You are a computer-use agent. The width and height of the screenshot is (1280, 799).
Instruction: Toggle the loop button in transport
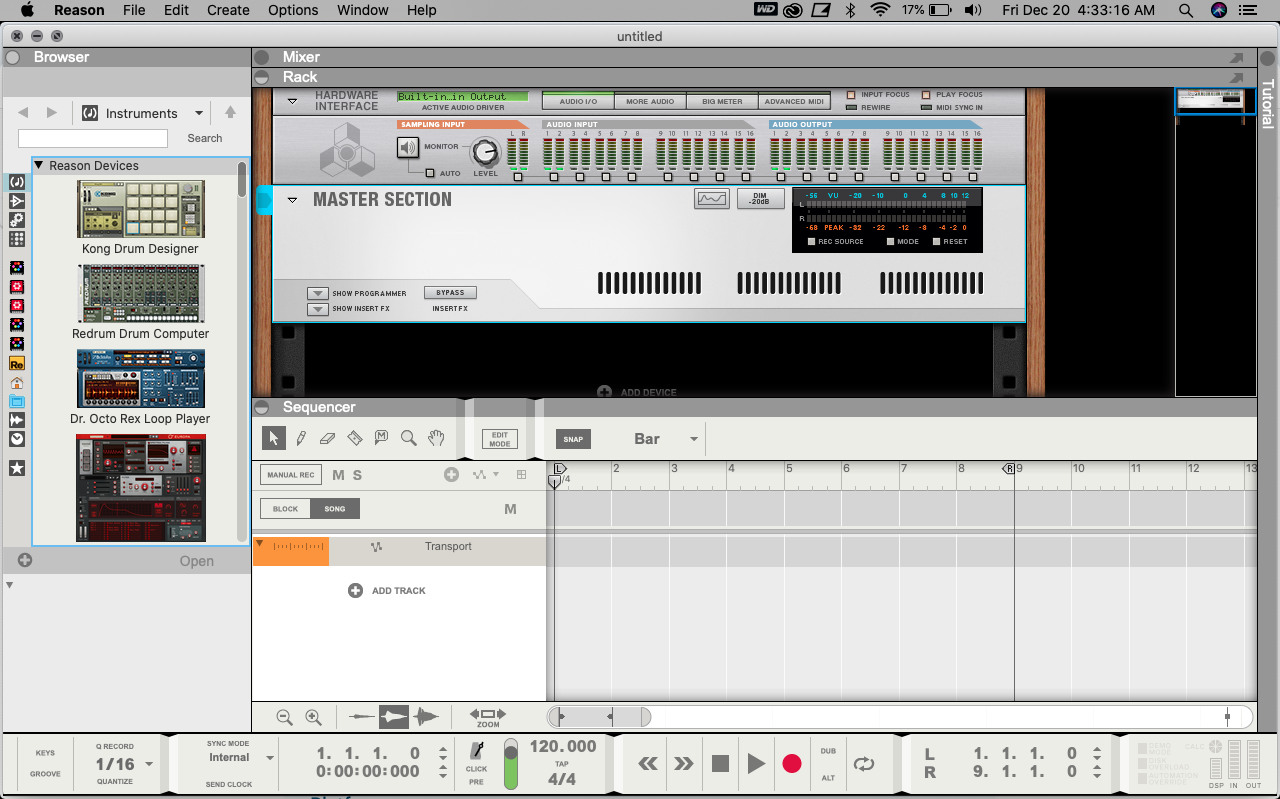pos(863,764)
